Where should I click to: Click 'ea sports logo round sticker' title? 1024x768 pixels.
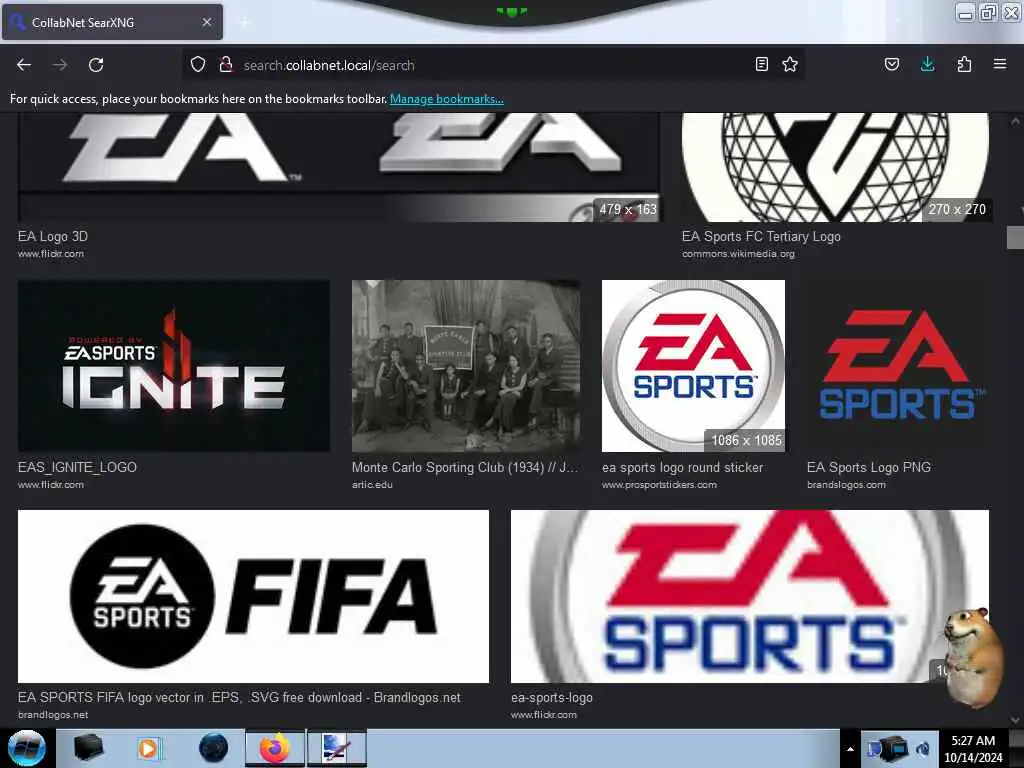(682, 468)
